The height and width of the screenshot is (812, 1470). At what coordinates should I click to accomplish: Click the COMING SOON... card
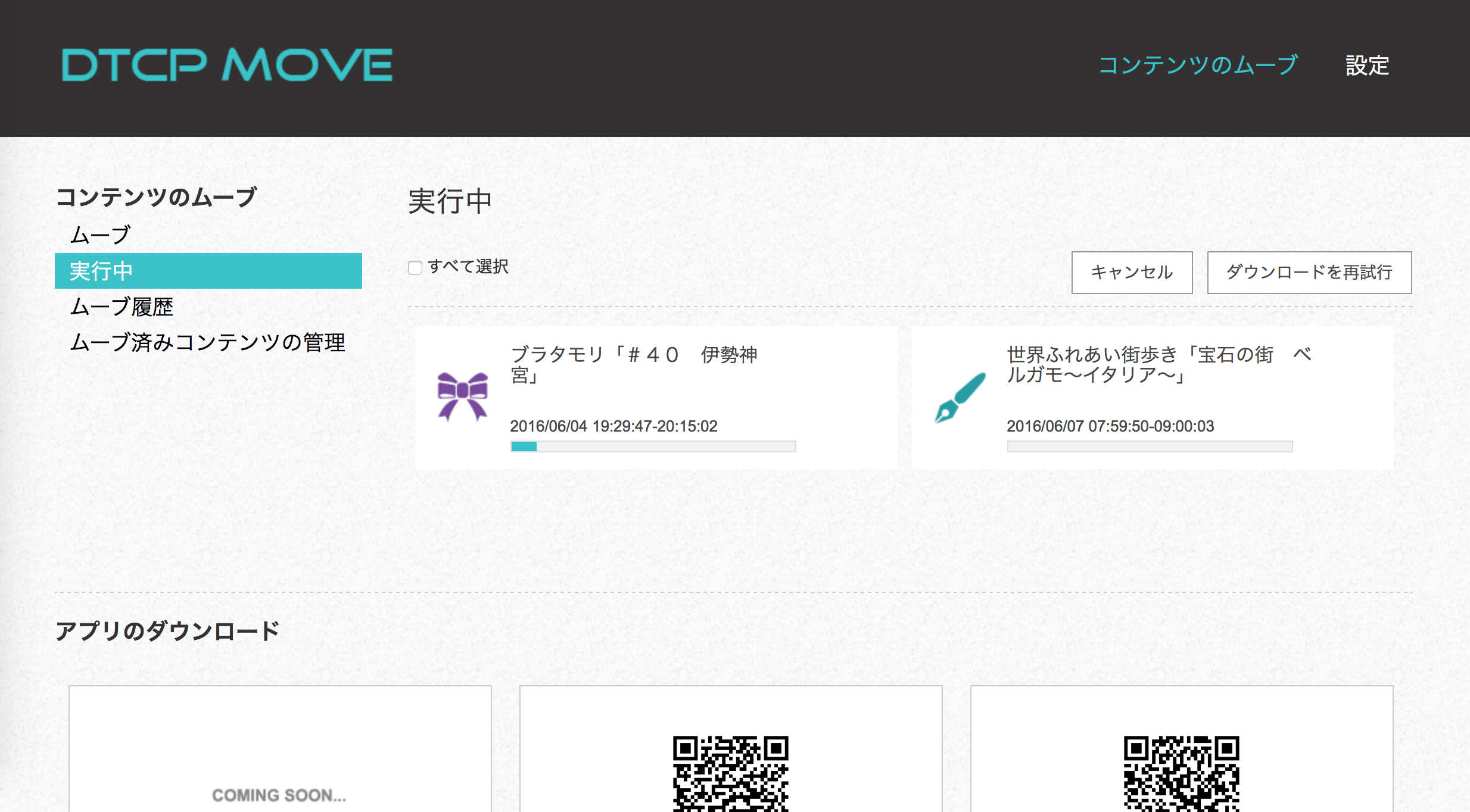click(x=280, y=749)
